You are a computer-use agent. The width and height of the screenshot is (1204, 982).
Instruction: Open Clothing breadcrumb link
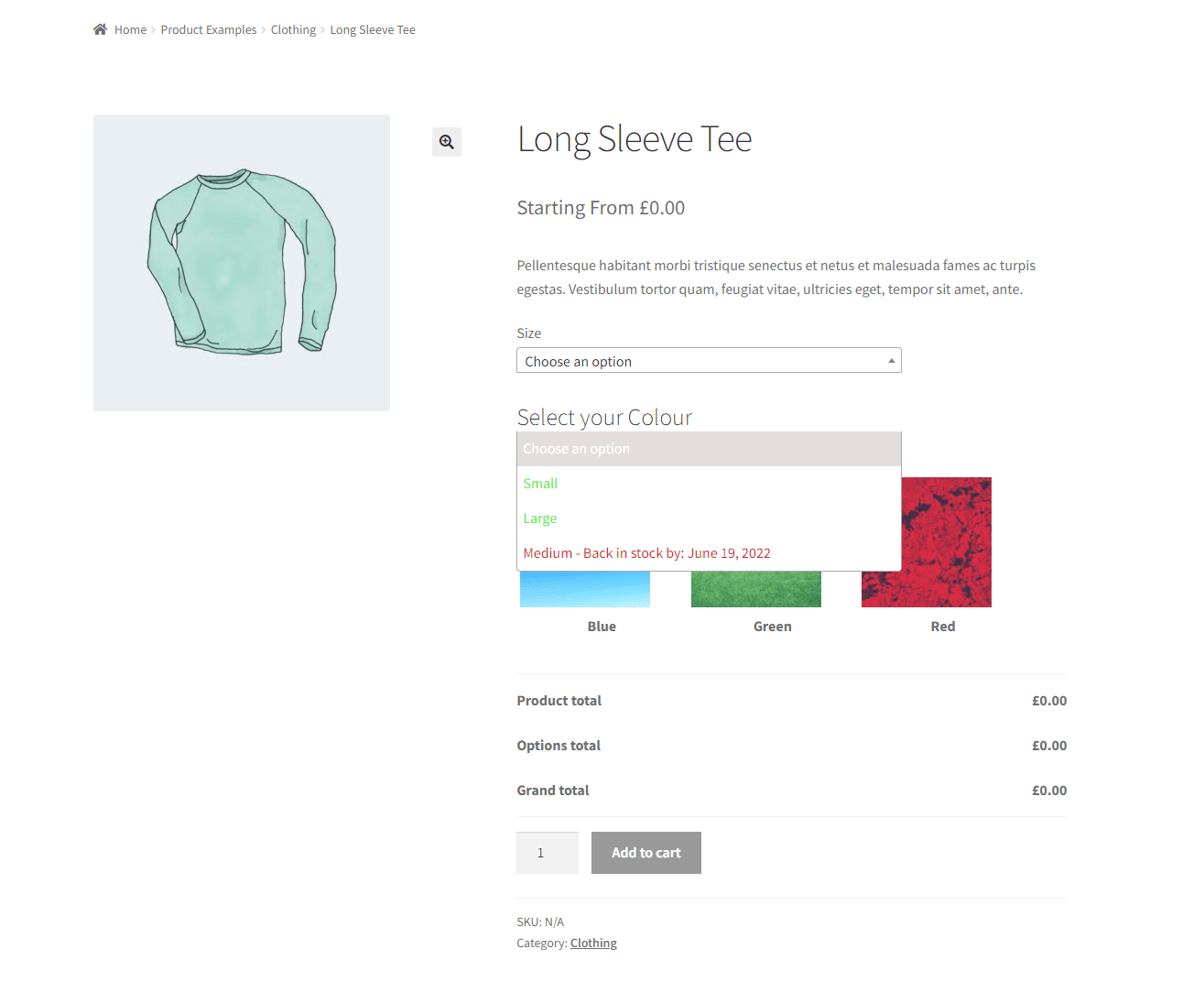293,30
